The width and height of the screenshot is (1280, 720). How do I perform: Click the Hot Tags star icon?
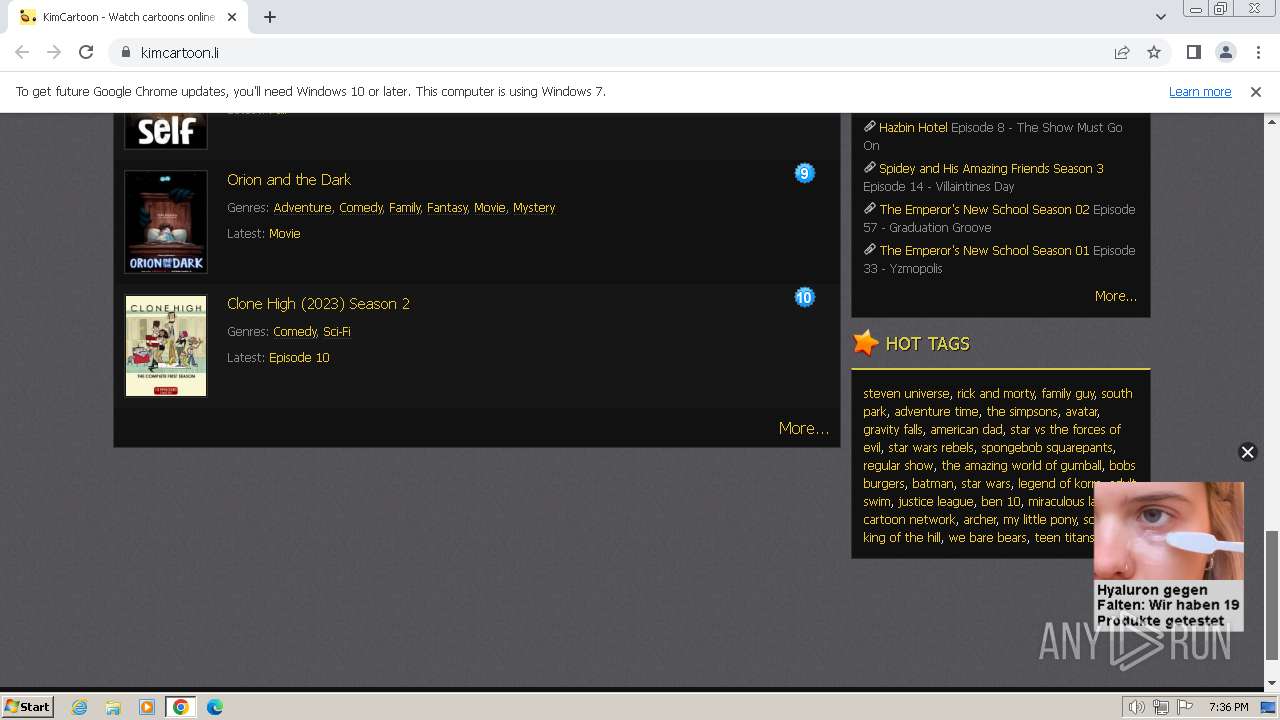tap(866, 343)
